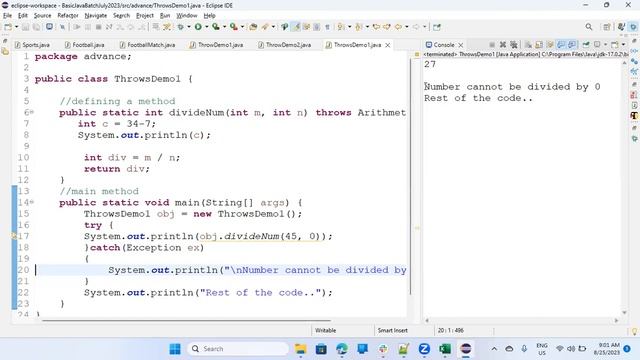
Task: Open the File menu
Action: point(7,16)
